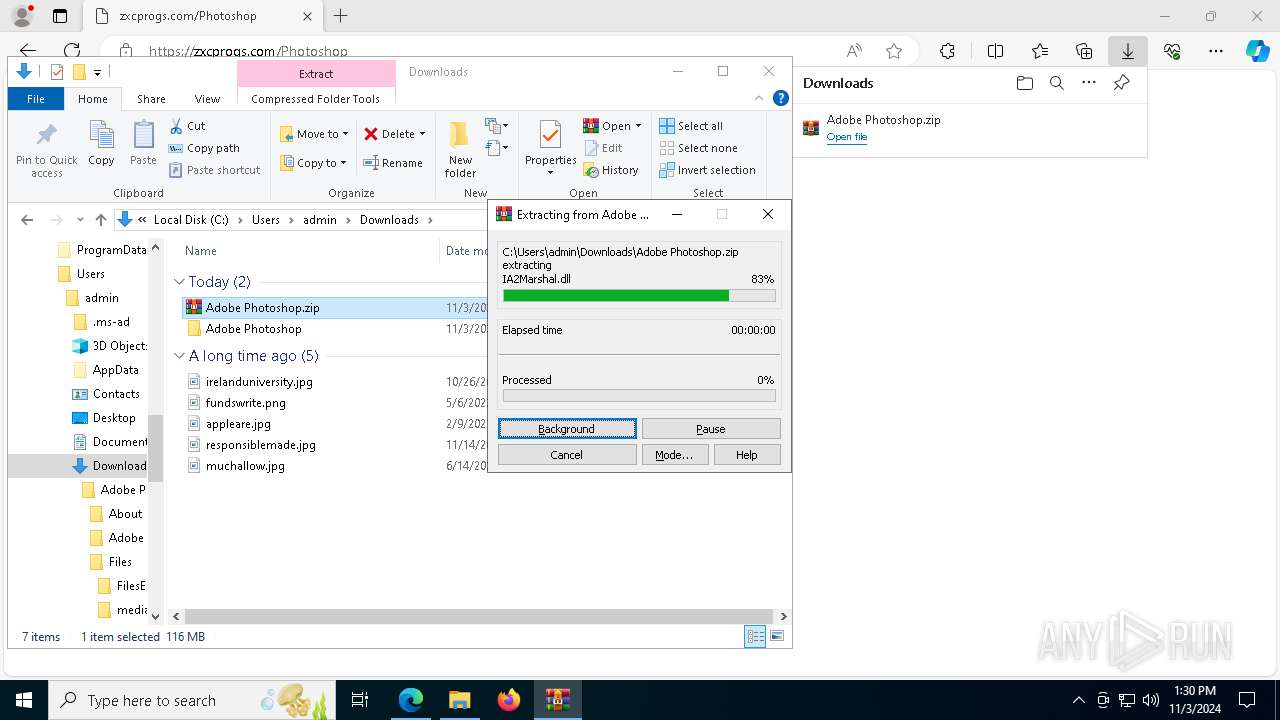
Task: Open downloads folder icon in Edge Downloads panel
Action: (x=1024, y=83)
